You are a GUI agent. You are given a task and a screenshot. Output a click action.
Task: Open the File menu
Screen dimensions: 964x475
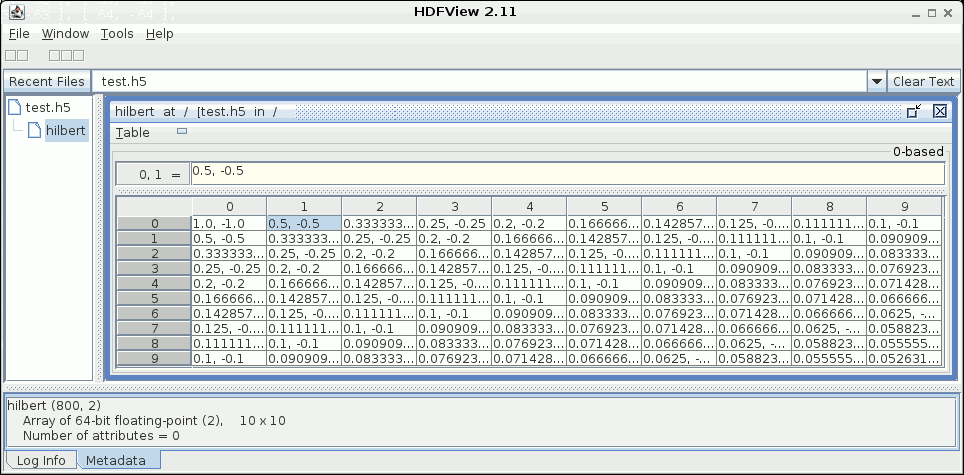[19, 33]
